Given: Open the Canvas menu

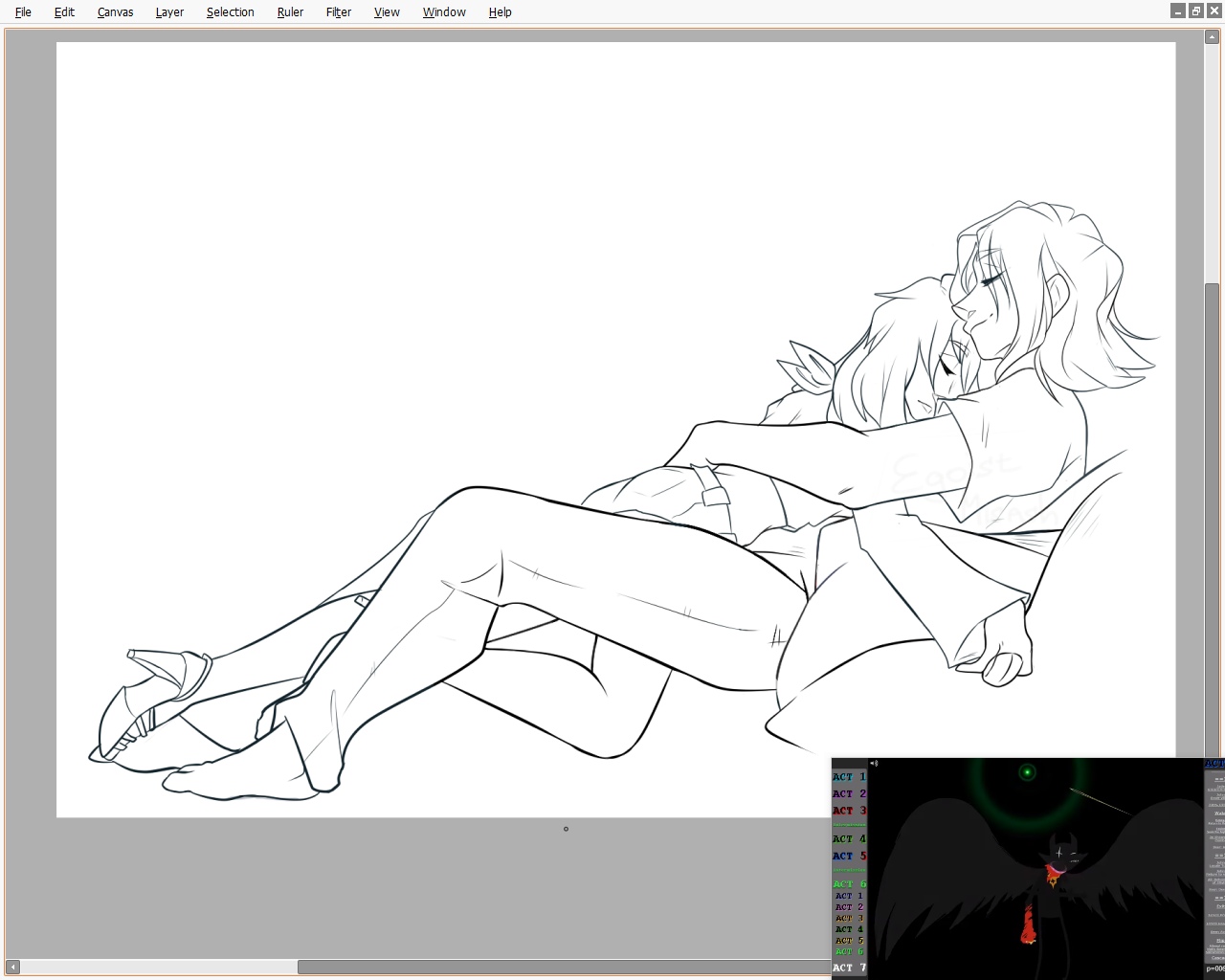Looking at the screenshot, I should [x=115, y=12].
